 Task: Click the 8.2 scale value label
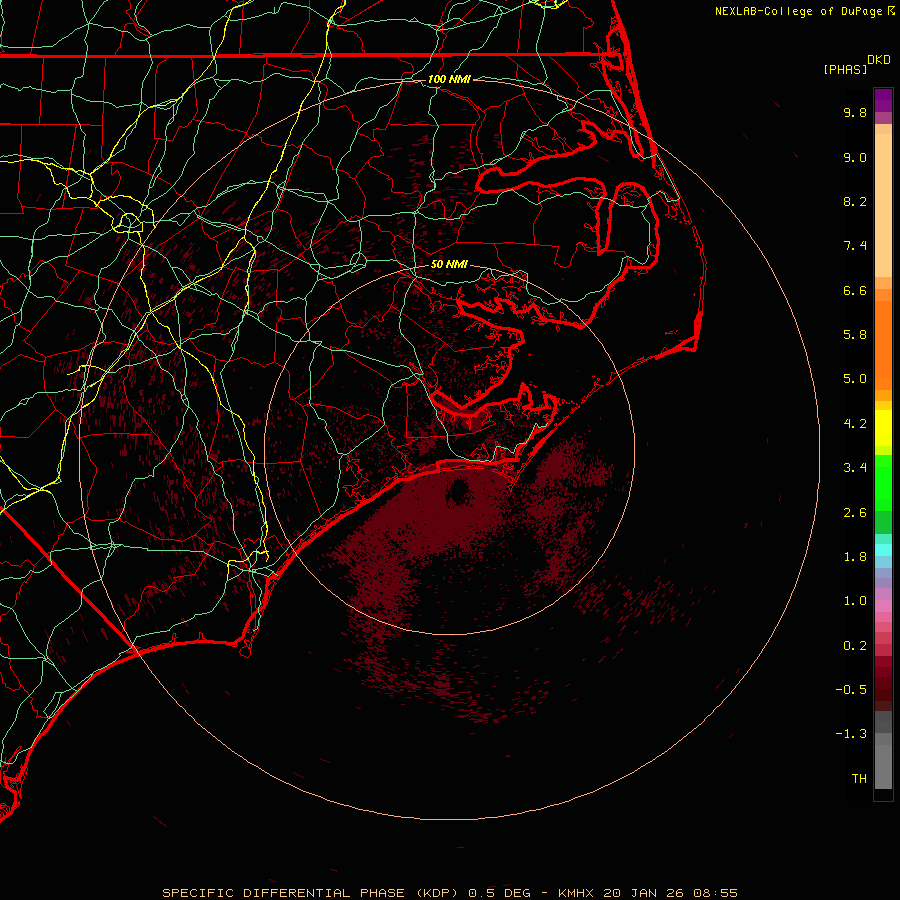pyautogui.click(x=855, y=201)
